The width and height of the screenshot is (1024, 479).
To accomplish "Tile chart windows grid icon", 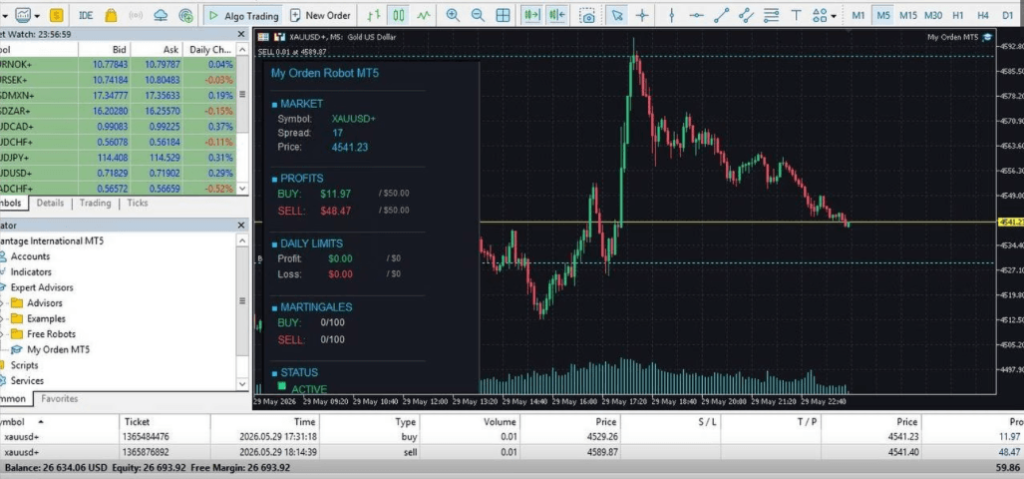I will pos(503,14).
